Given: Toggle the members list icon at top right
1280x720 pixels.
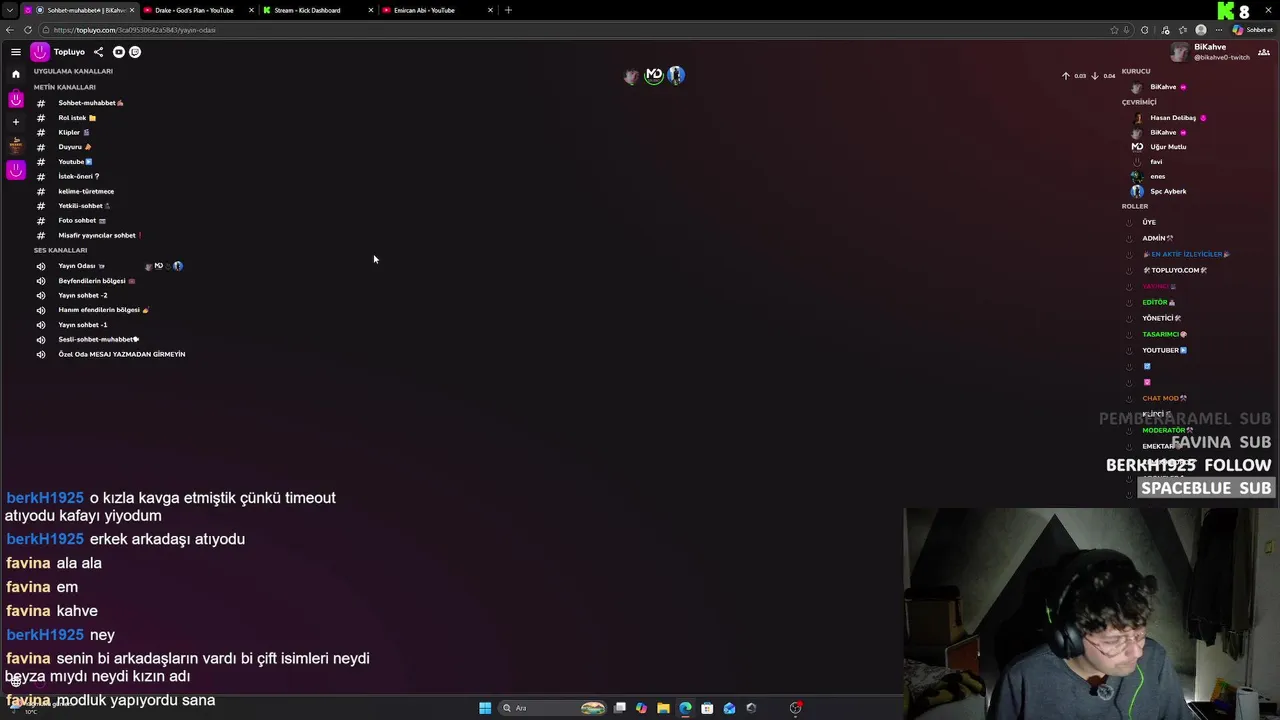Looking at the screenshot, I should (1264, 52).
